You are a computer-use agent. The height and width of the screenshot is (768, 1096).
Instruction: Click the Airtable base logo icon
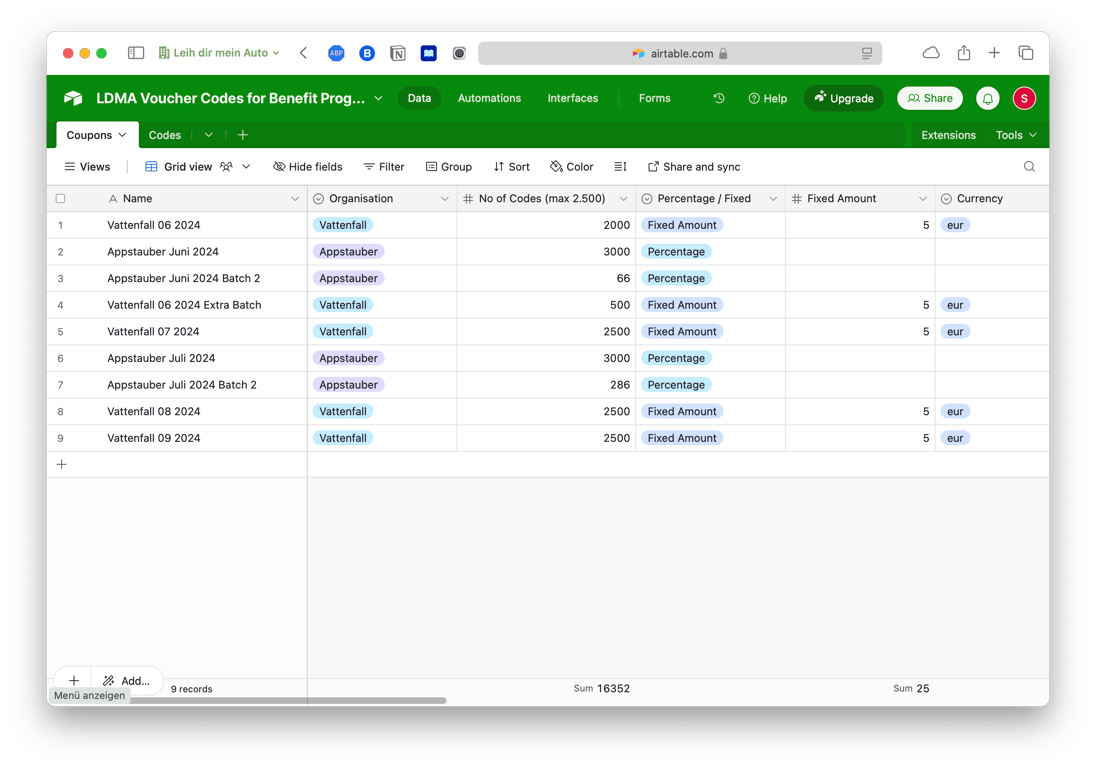73,99
